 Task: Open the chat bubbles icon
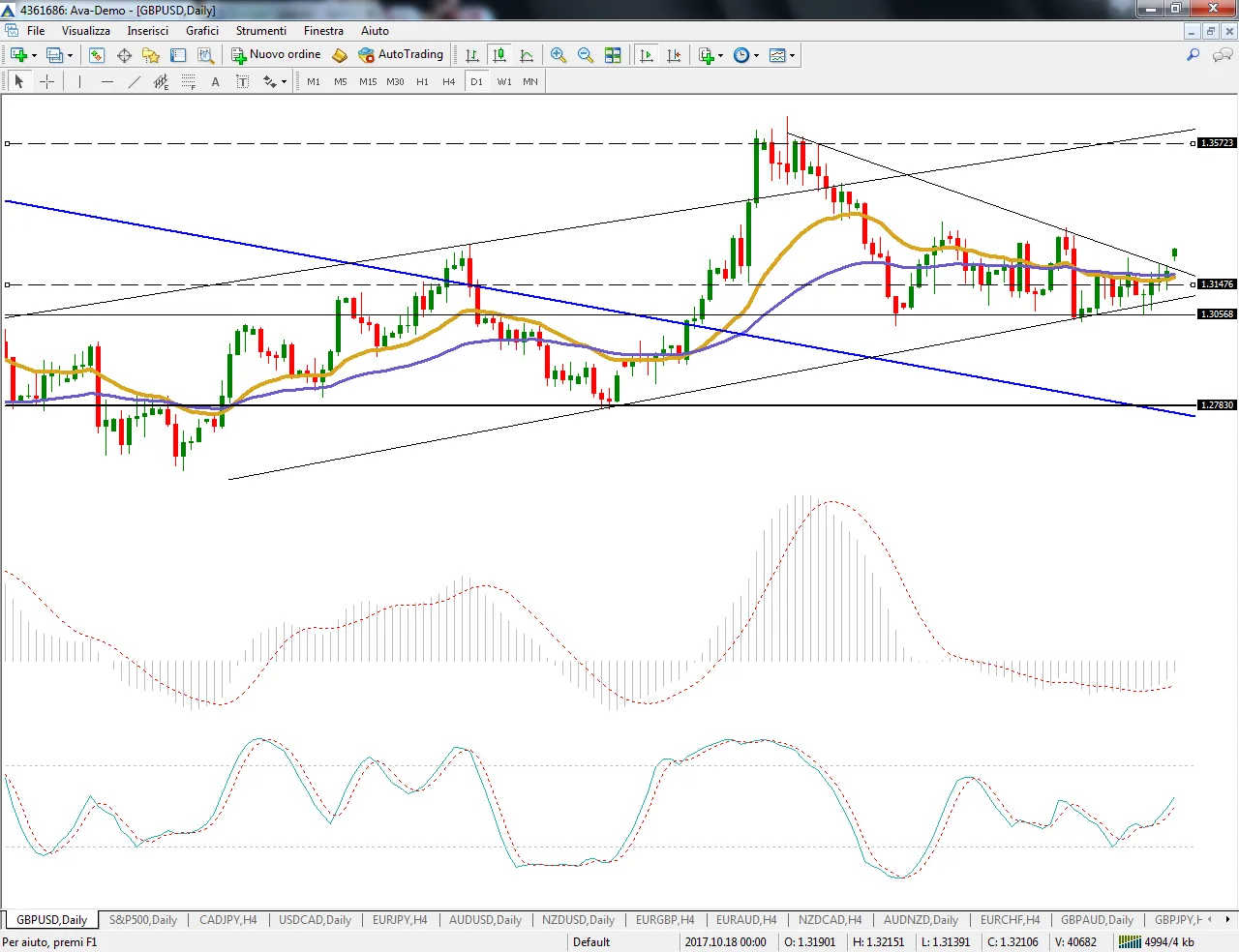tap(1221, 55)
